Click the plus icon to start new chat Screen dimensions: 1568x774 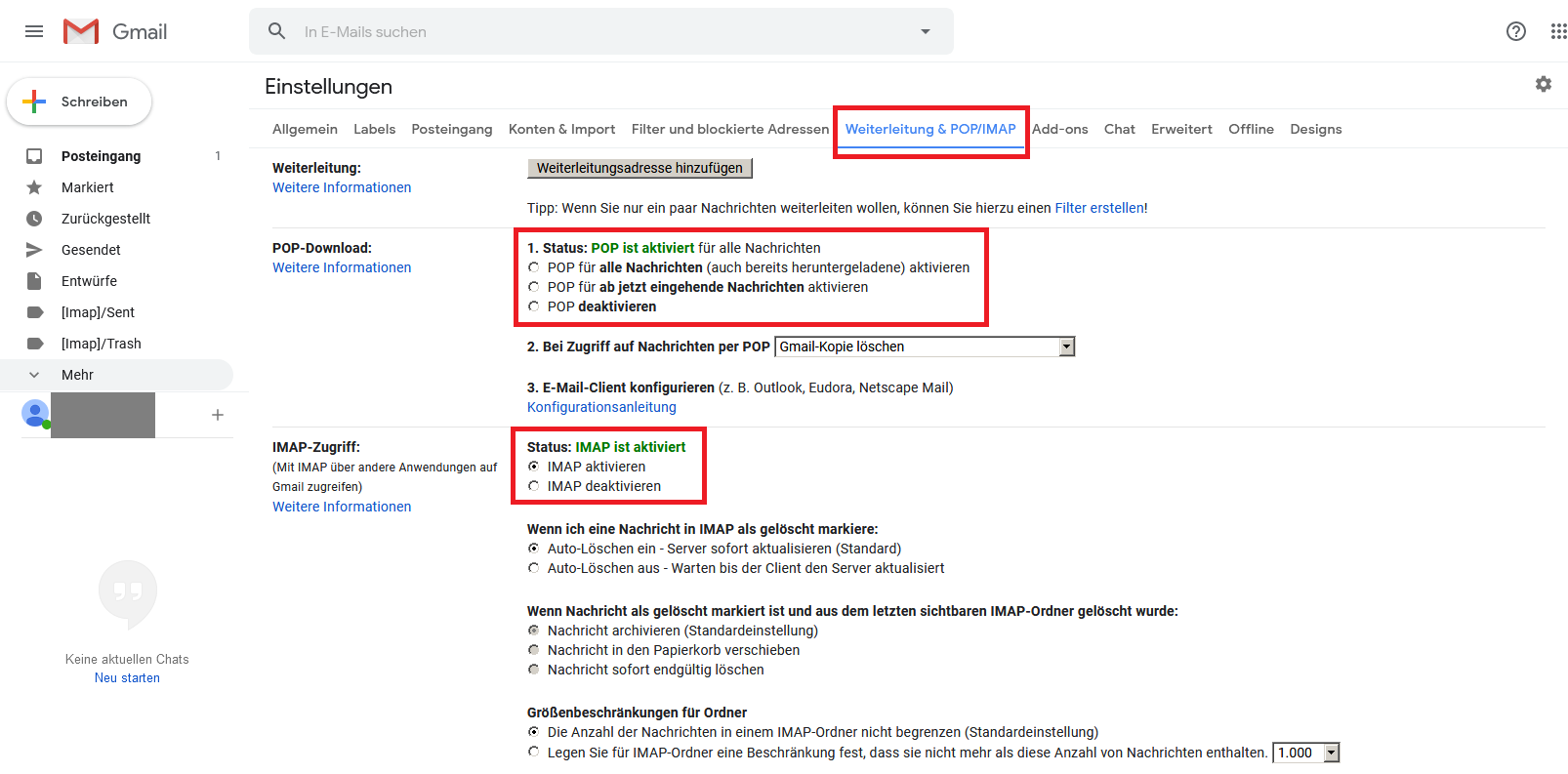(218, 415)
